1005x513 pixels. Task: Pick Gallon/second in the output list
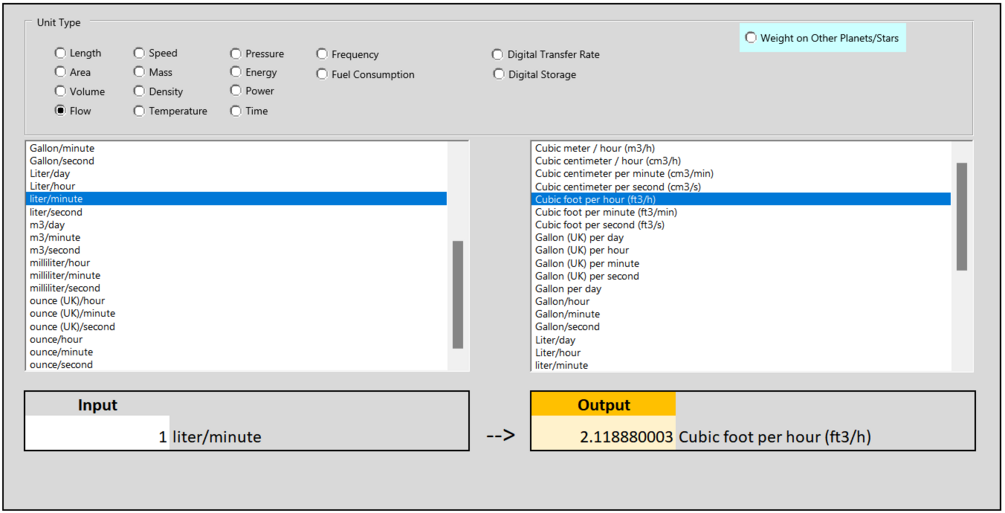coord(741,326)
